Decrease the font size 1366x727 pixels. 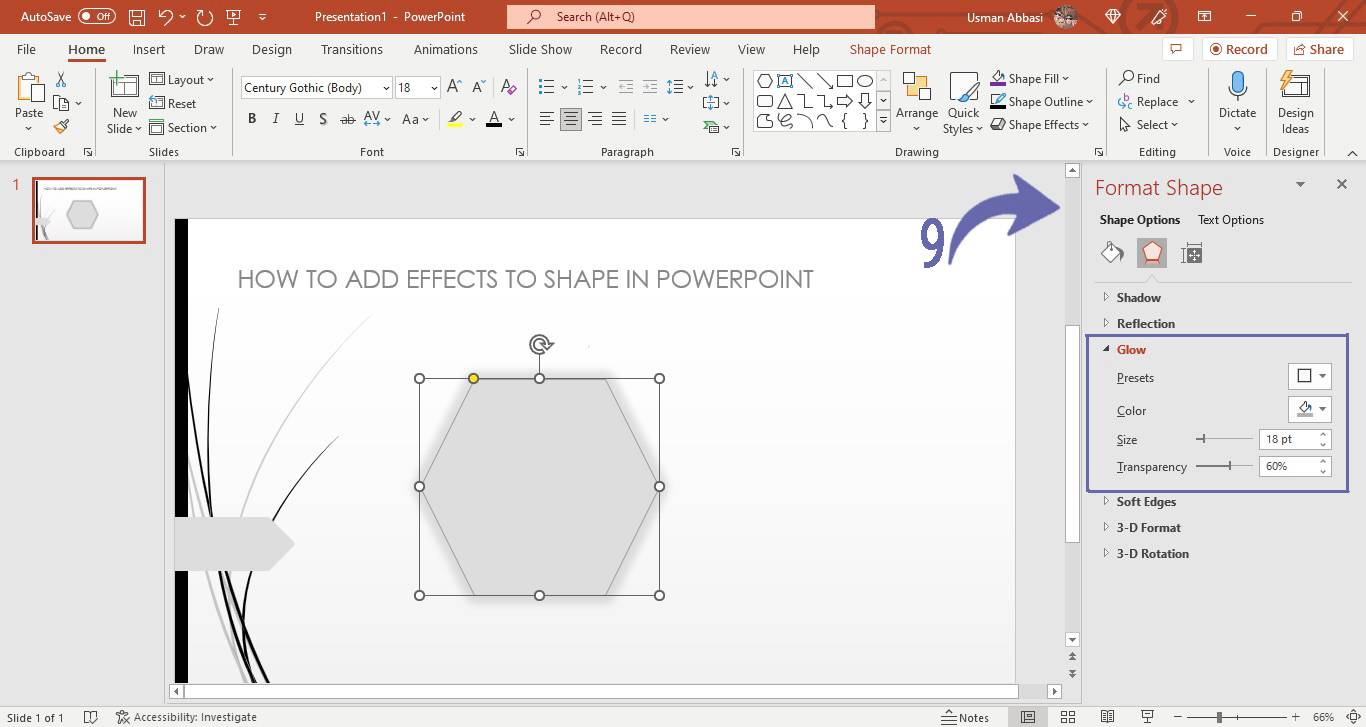pos(479,87)
